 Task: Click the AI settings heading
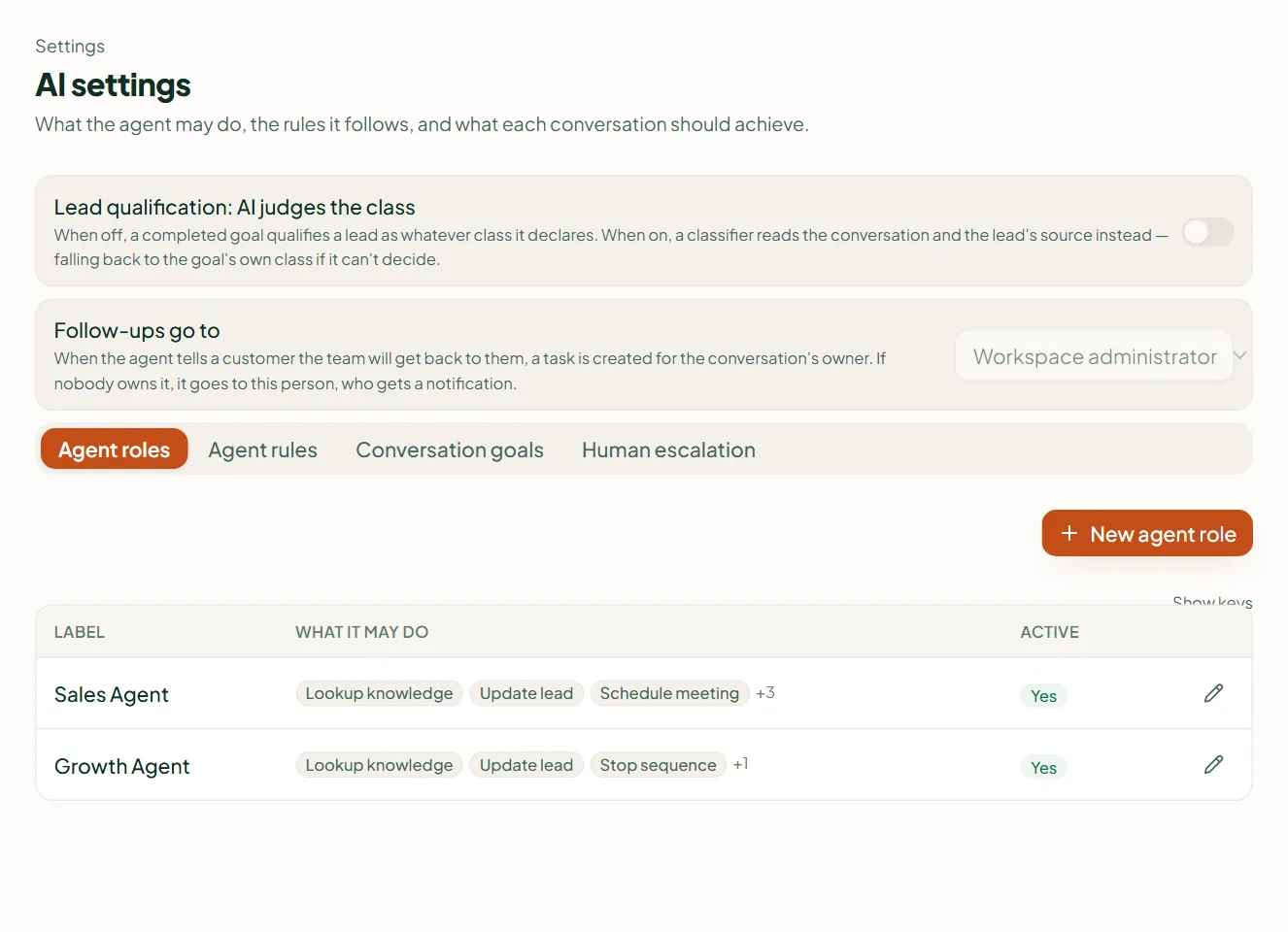(113, 85)
